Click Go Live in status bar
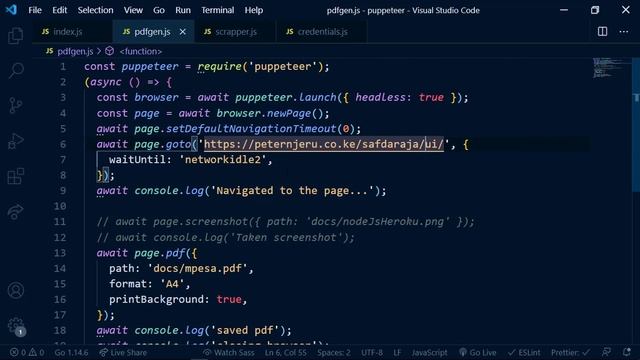Image resolution: width=640 pixels, height=360 pixels. (x=477, y=353)
